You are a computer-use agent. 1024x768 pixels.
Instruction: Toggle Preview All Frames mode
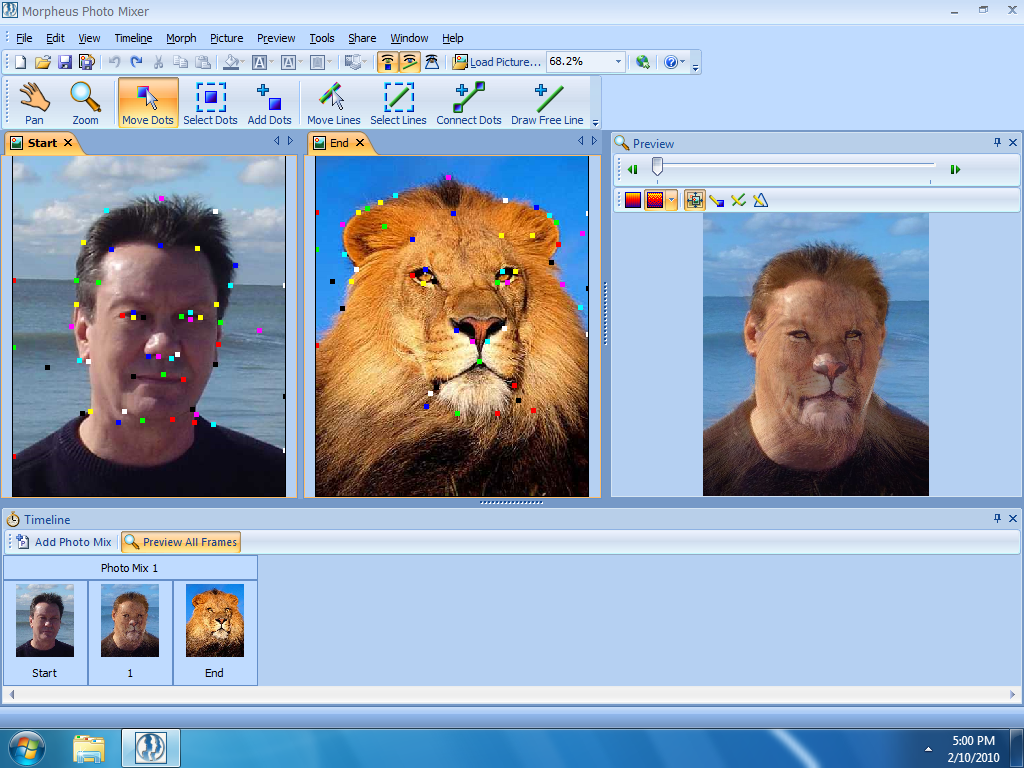(180, 542)
